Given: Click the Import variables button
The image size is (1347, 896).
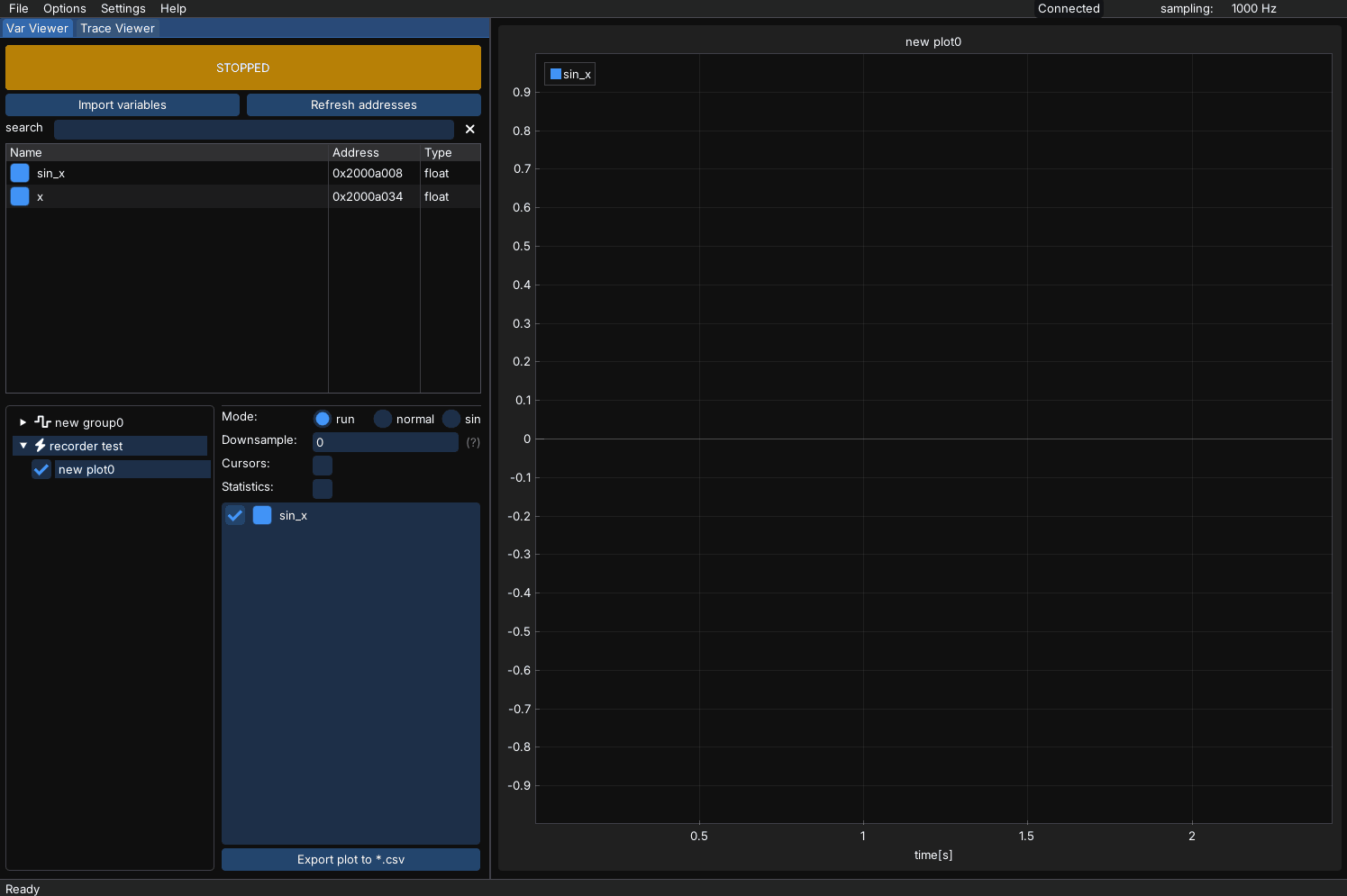Looking at the screenshot, I should [x=123, y=104].
